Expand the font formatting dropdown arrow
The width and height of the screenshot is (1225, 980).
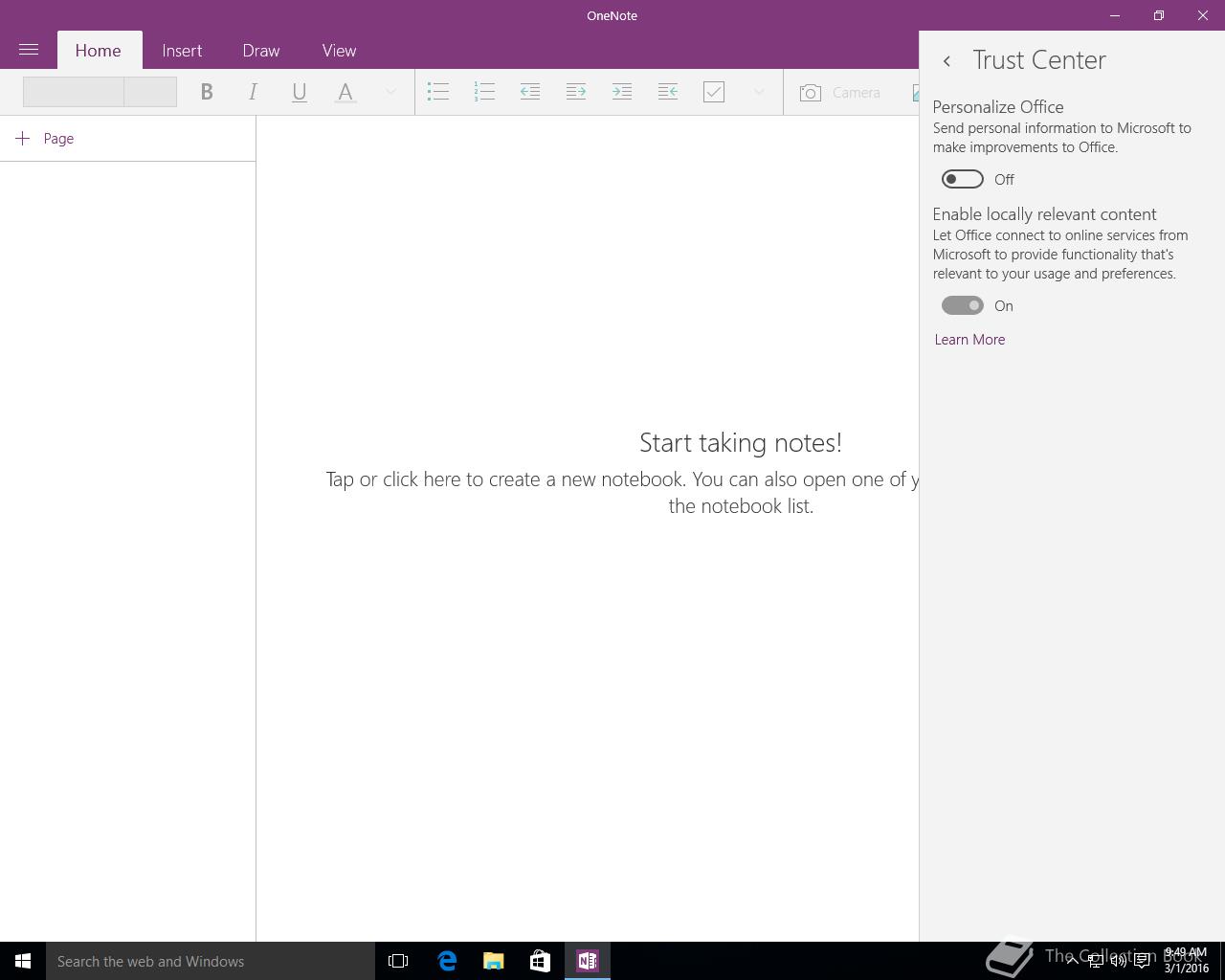(390, 92)
